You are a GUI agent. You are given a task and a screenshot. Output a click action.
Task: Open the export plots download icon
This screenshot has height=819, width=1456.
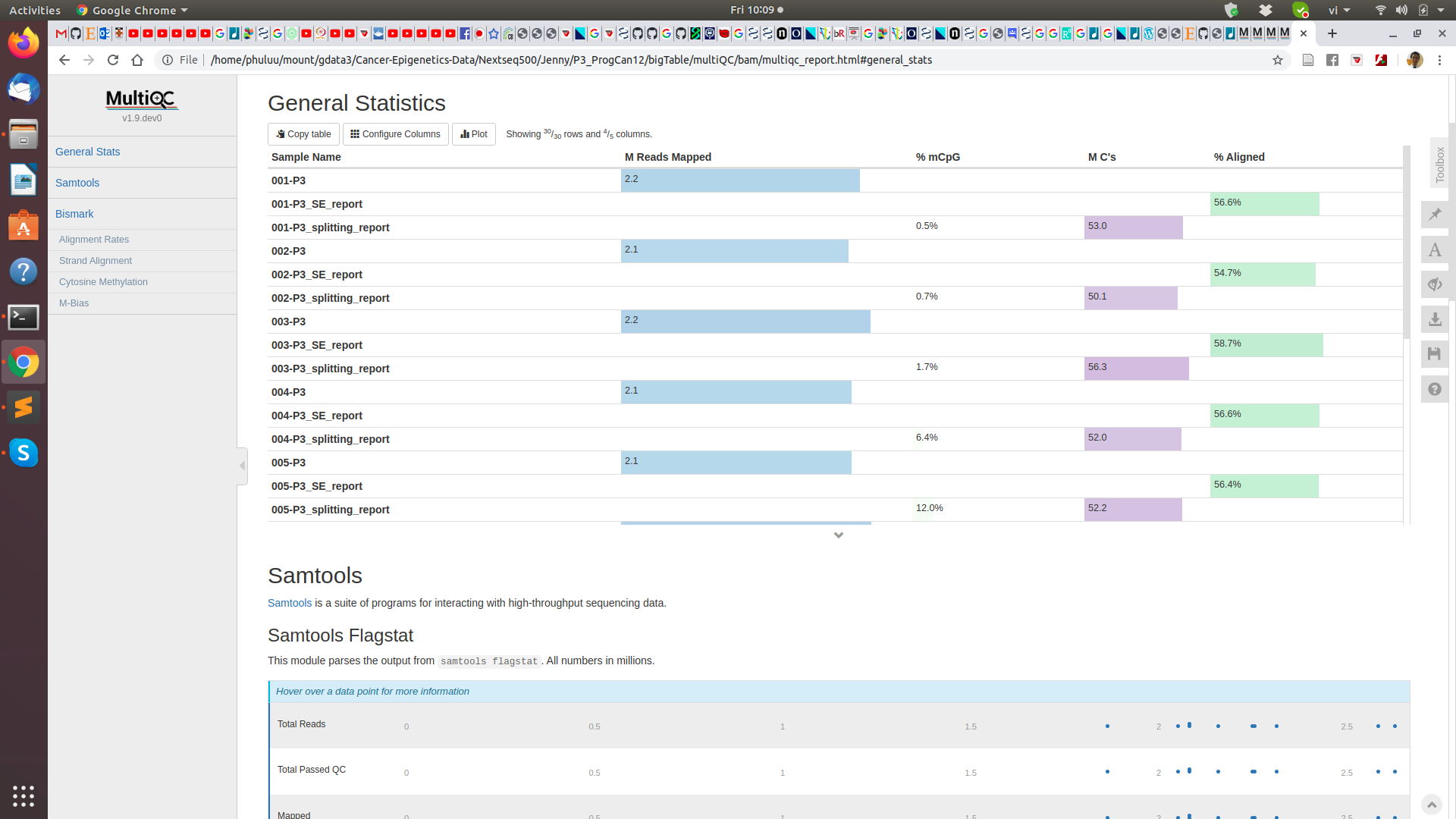click(1435, 319)
